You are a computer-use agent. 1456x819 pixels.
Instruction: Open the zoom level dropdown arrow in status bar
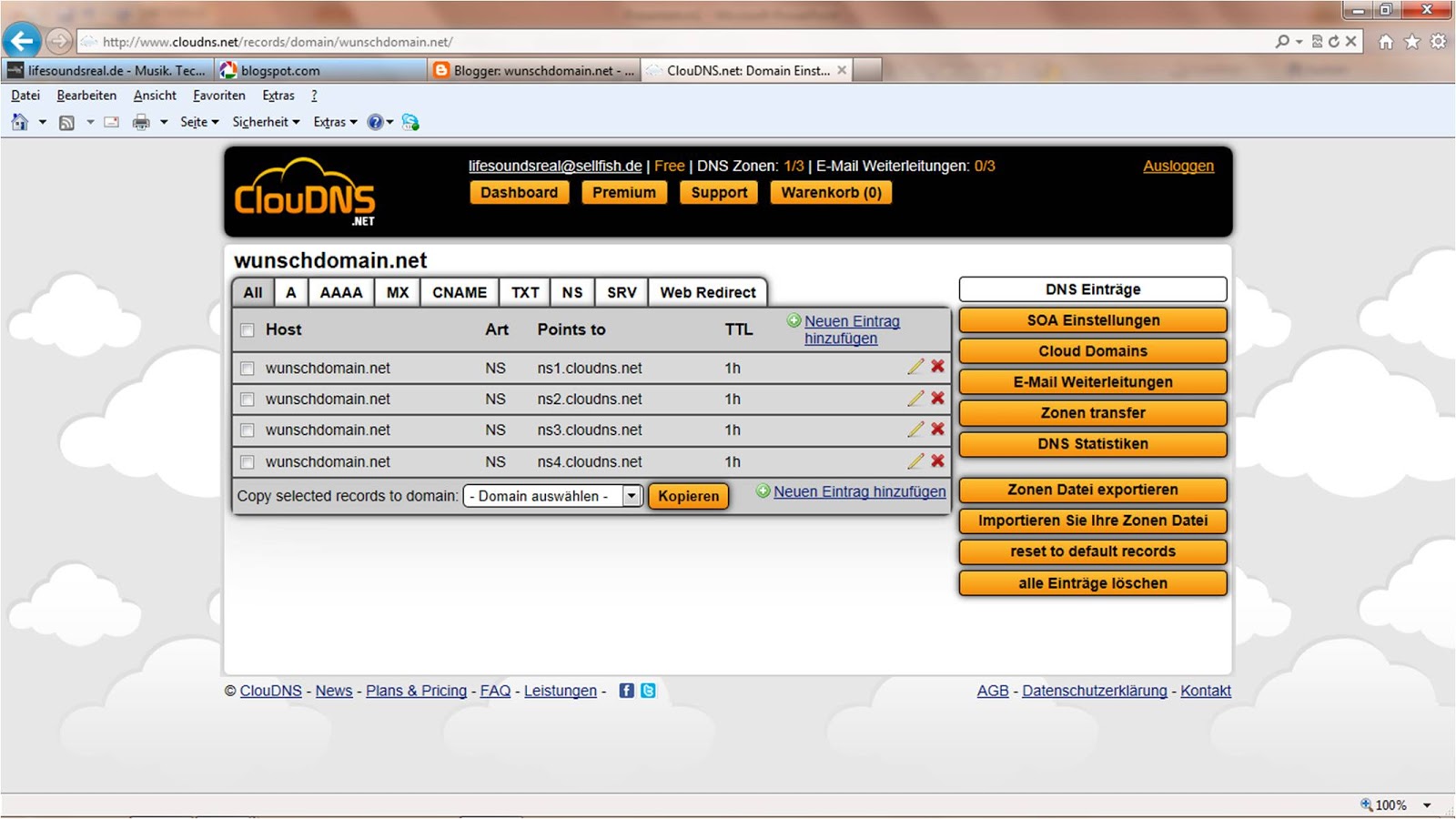pyautogui.click(x=1427, y=805)
